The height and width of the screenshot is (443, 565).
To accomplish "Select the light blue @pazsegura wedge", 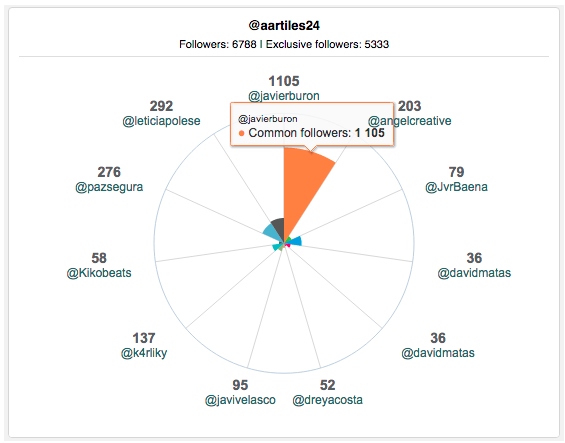I will coord(272,234).
